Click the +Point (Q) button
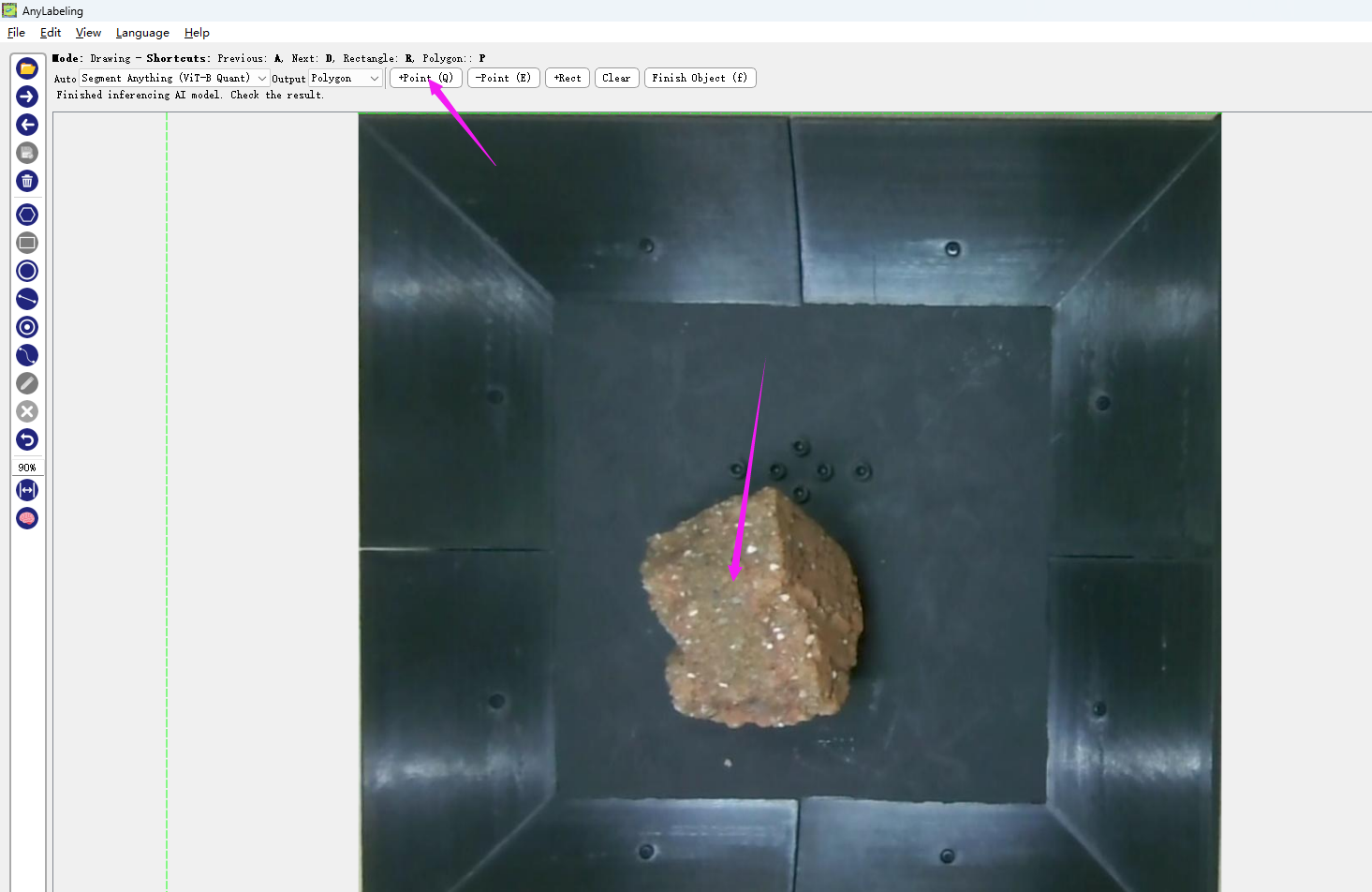 pos(425,79)
